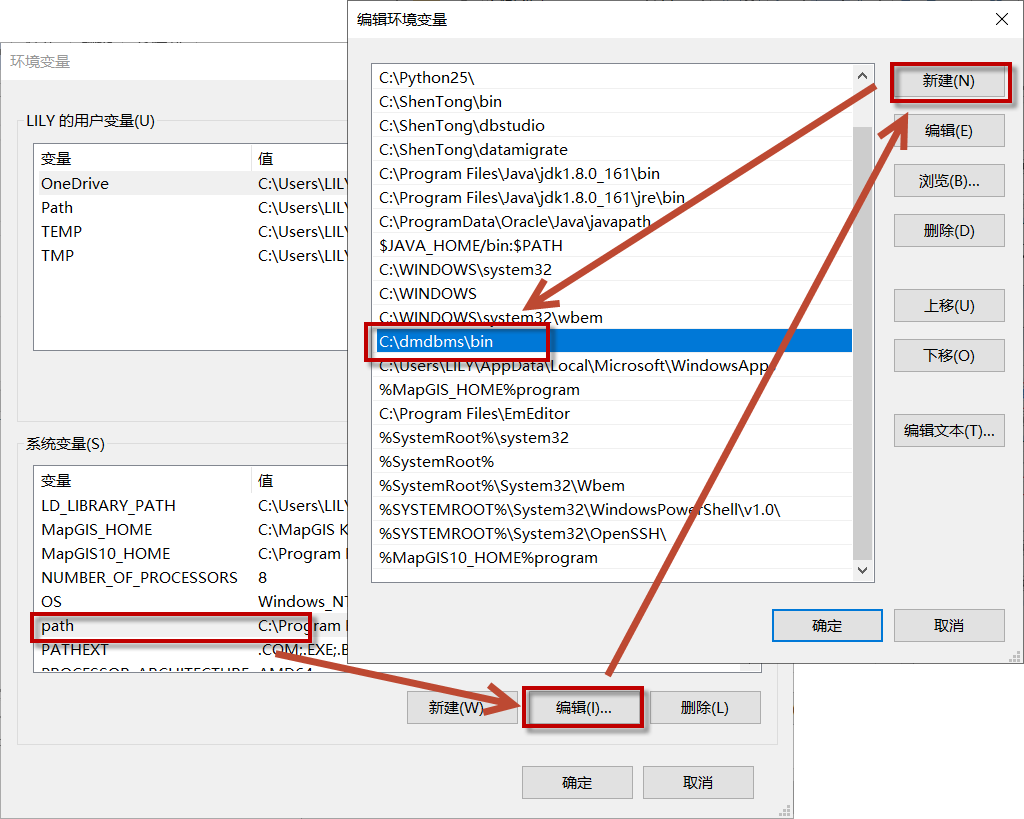Cancel the edit environment variable dialog

click(x=948, y=626)
